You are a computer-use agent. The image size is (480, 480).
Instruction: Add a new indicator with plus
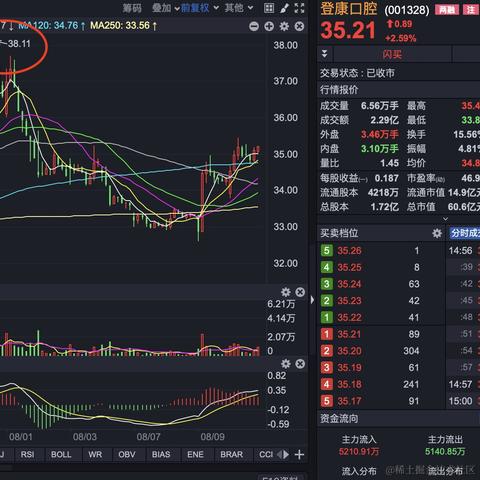point(299,454)
